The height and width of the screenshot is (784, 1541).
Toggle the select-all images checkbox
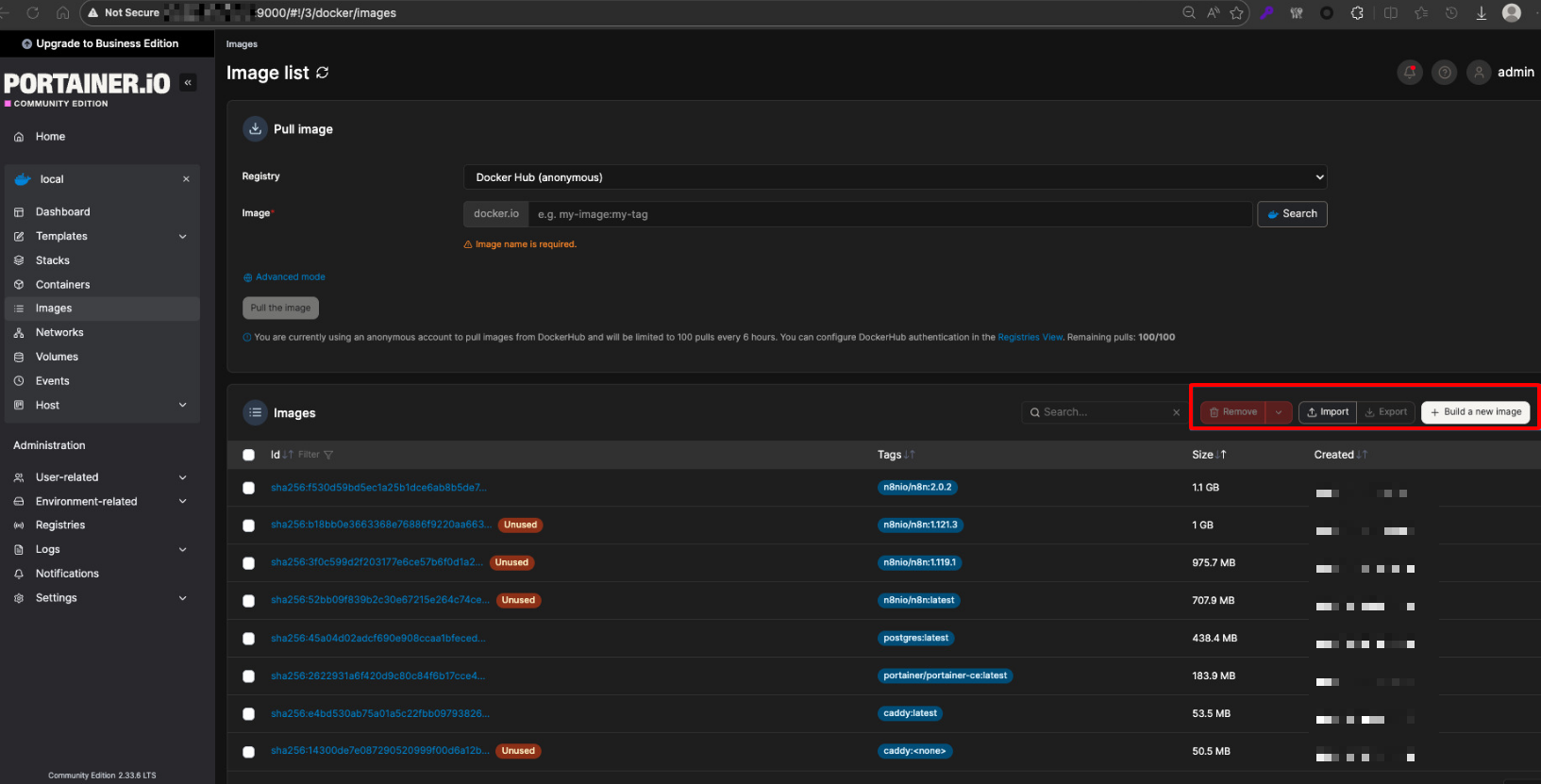249,455
